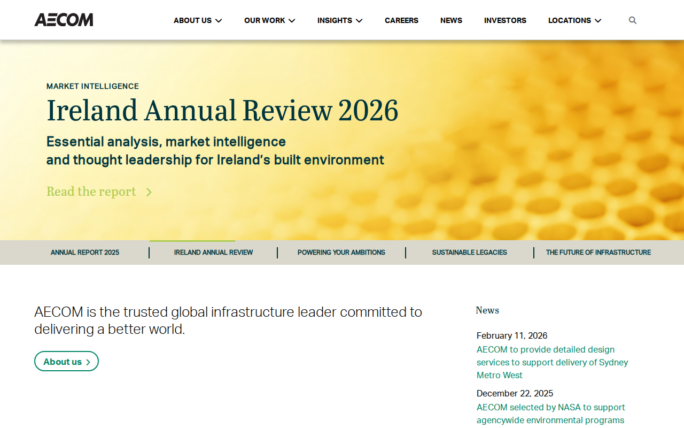The image size is (684, 428).
Task: Show The Future of Infrastructure tab
Action: click(598, 253)
